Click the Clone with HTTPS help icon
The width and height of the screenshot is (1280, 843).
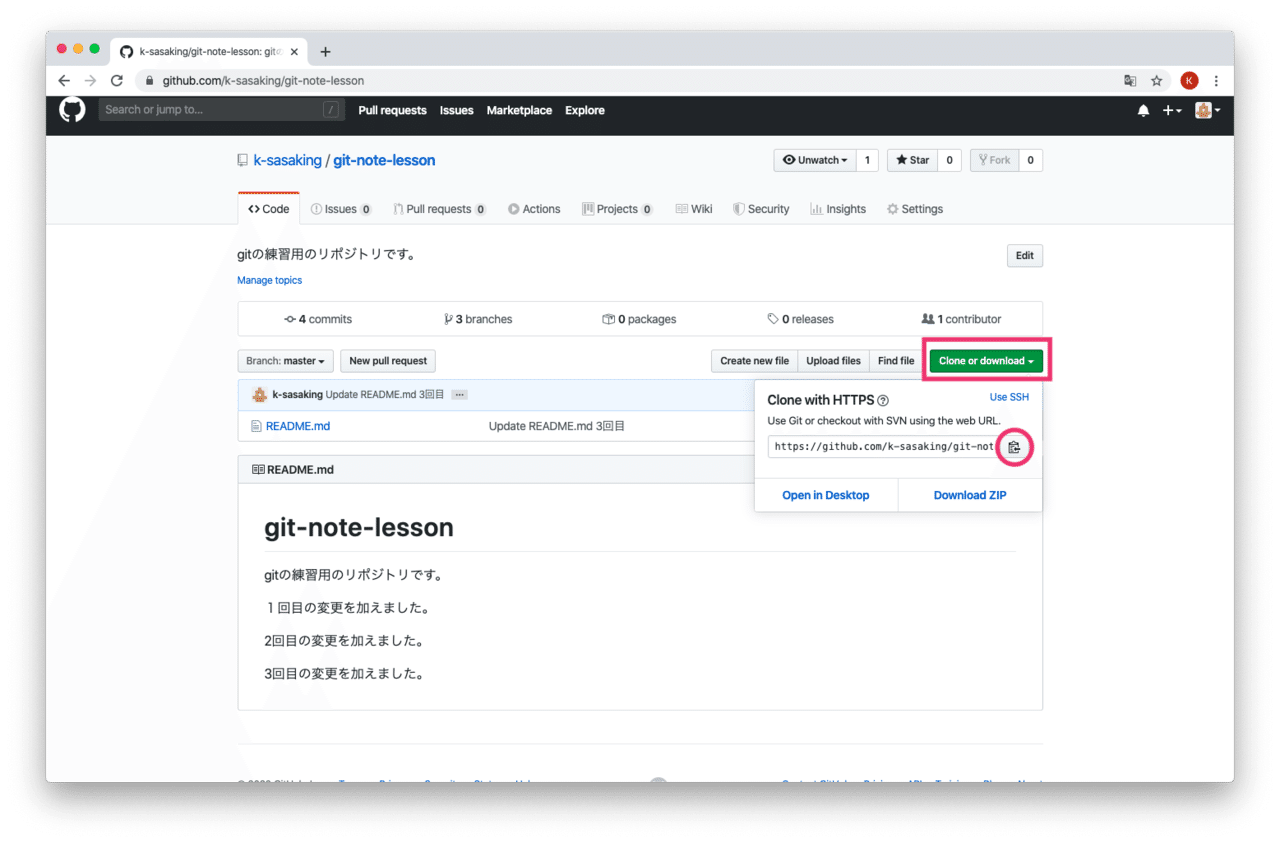[x=883, y=400]
